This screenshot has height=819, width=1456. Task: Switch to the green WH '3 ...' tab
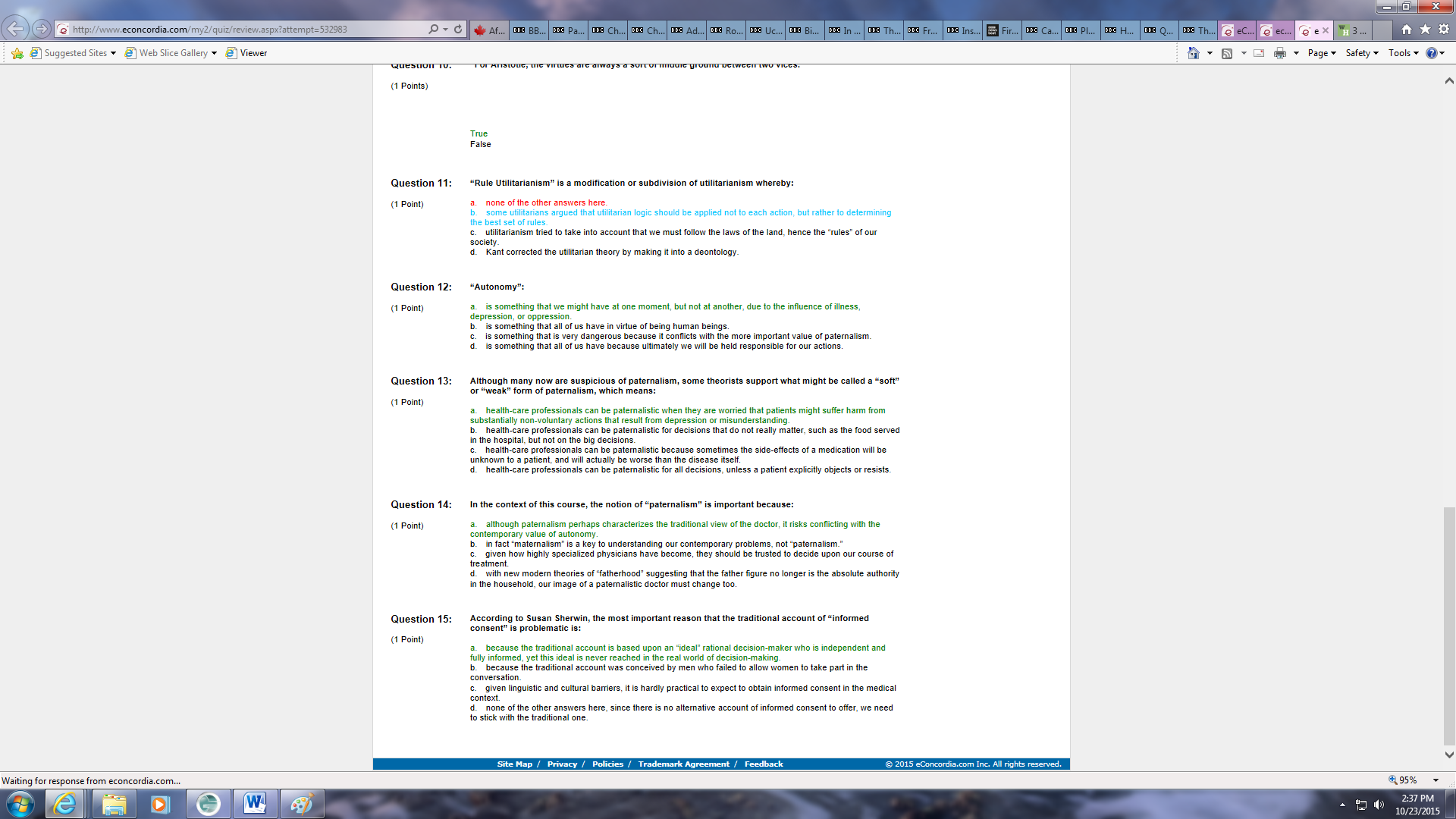pyautogui.click(x=1353, y=30)
